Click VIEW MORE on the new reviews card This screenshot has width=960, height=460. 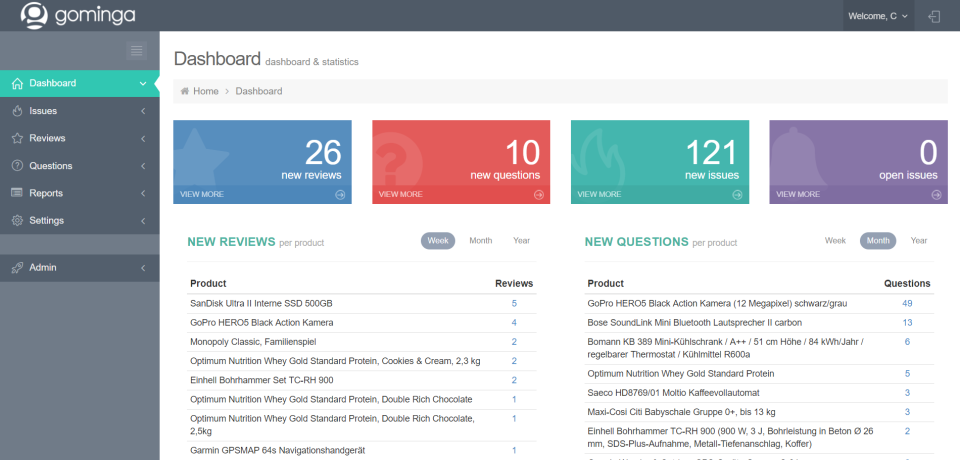[201, 194]
